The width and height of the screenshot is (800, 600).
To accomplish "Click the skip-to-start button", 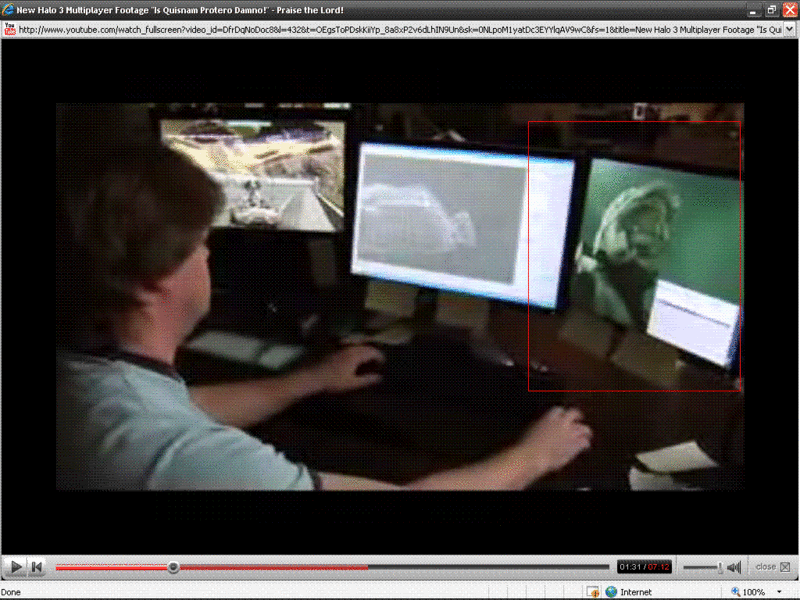I will coord(37,567).
